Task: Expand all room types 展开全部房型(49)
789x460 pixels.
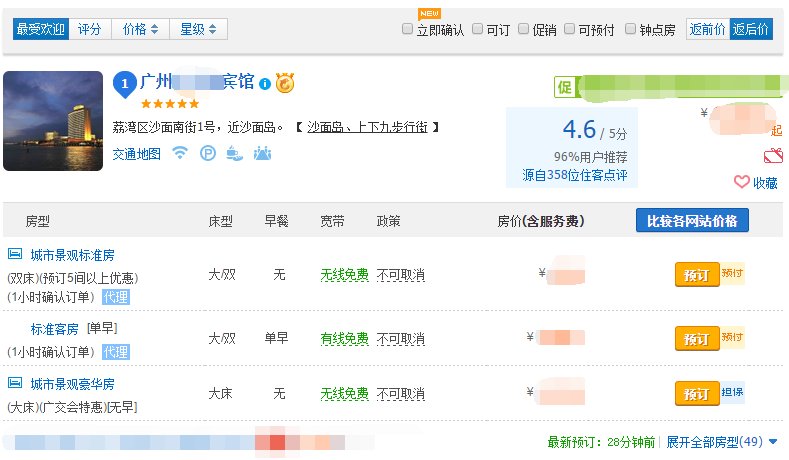Action: (x=722, y=442)
